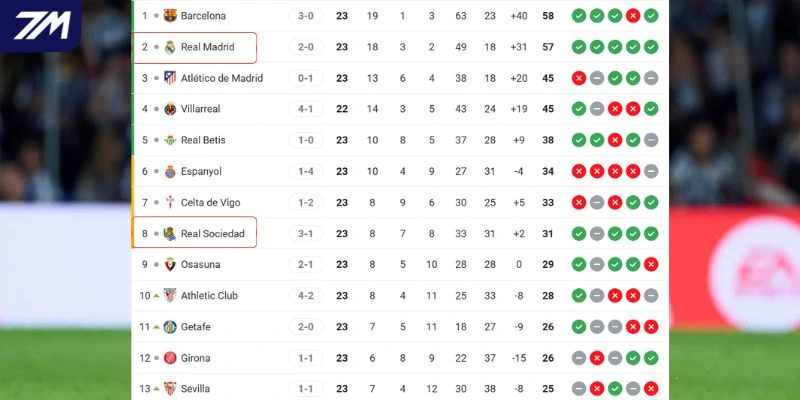Open the Real Sociedad team link

coord(212,234)
